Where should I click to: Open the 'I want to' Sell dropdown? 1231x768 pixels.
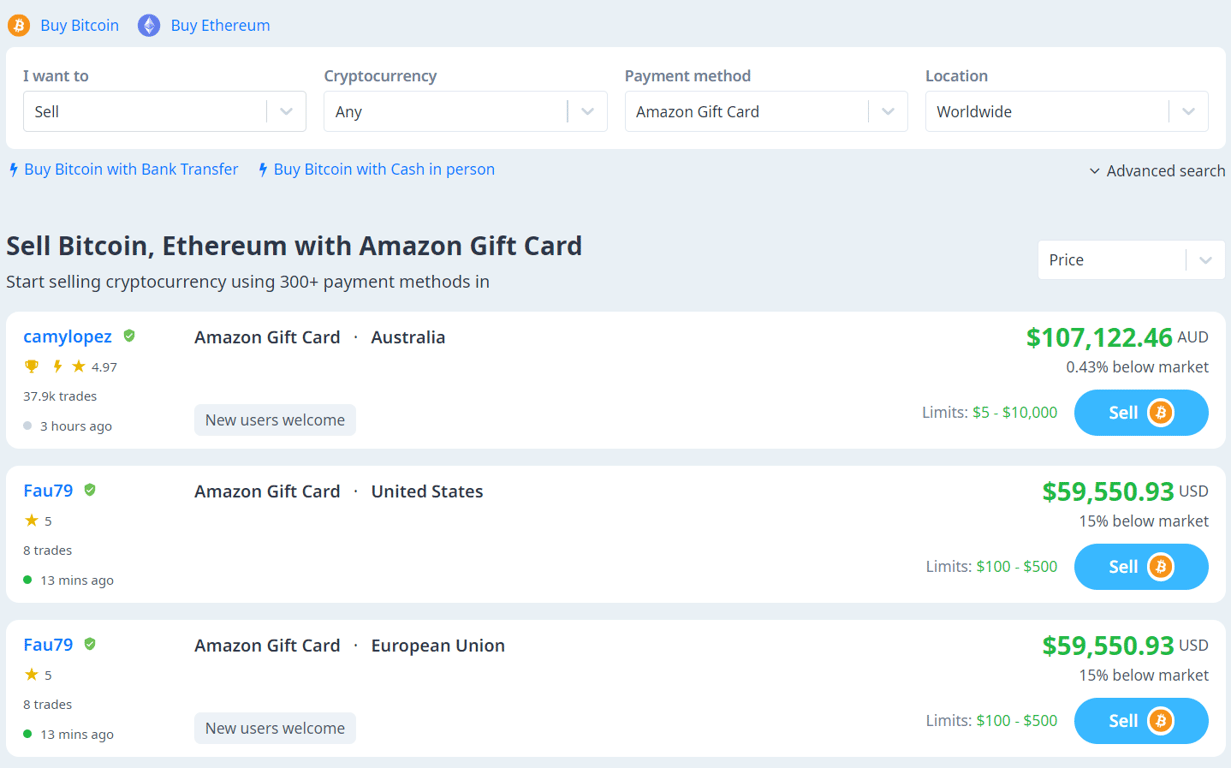pos(164,111)
